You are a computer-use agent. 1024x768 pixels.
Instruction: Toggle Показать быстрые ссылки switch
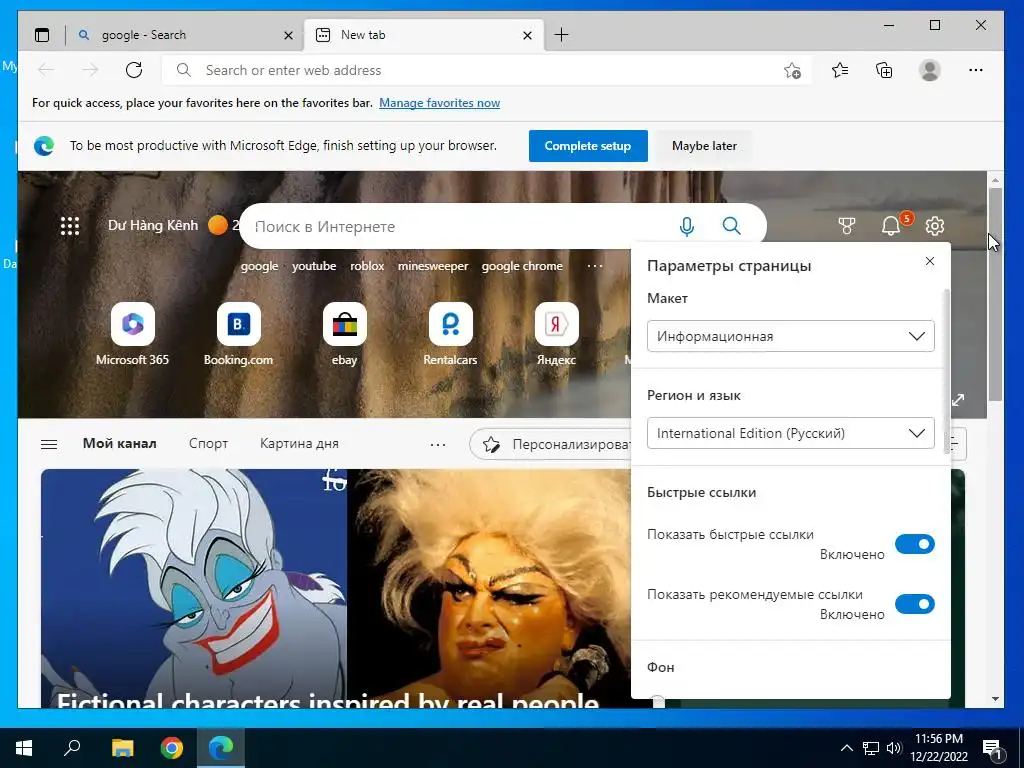pos(914,544)
